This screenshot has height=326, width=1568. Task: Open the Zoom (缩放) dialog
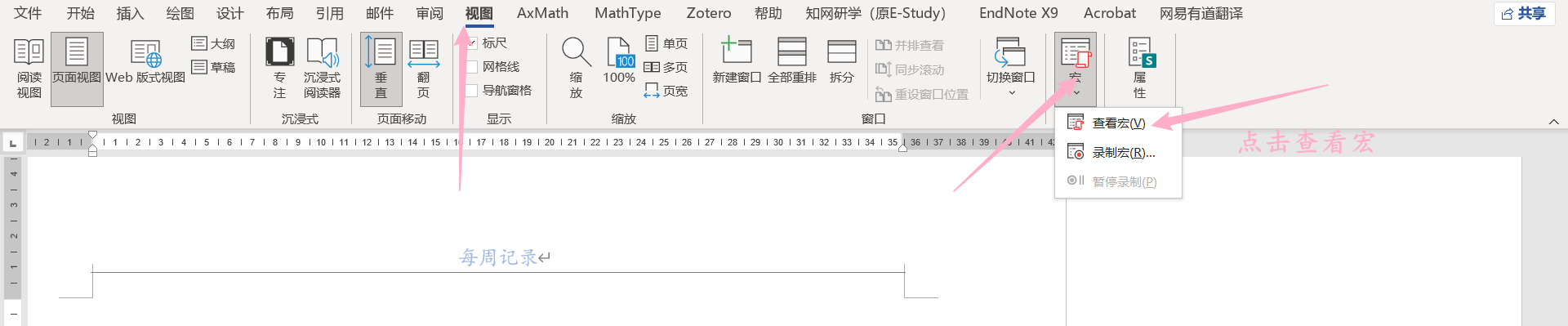(576, 69)
